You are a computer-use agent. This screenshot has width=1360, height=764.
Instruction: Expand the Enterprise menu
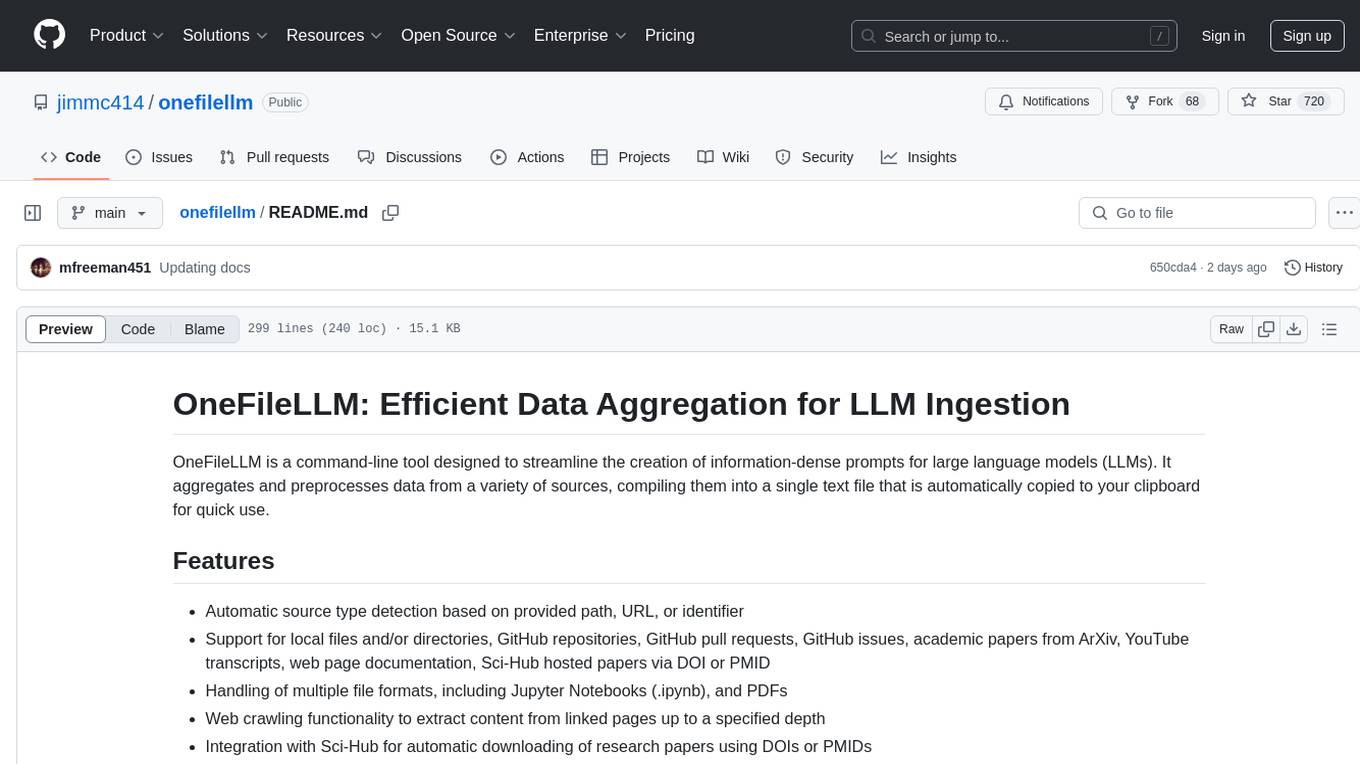point(580,35)
